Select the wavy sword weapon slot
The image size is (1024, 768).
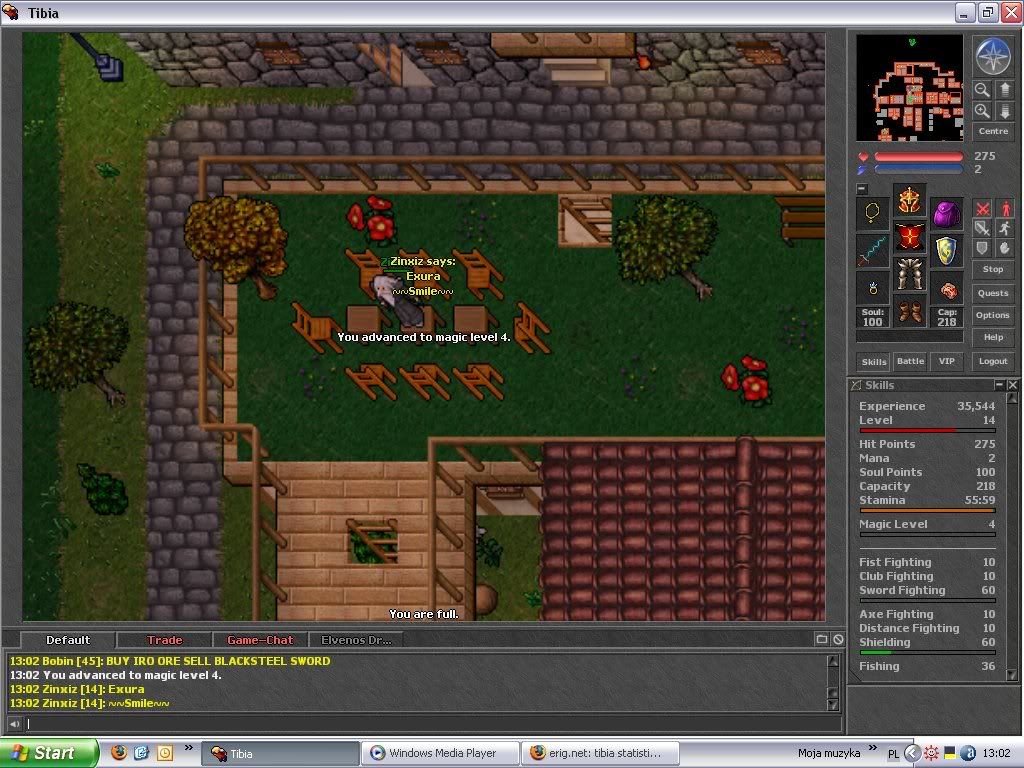point(872,251)
